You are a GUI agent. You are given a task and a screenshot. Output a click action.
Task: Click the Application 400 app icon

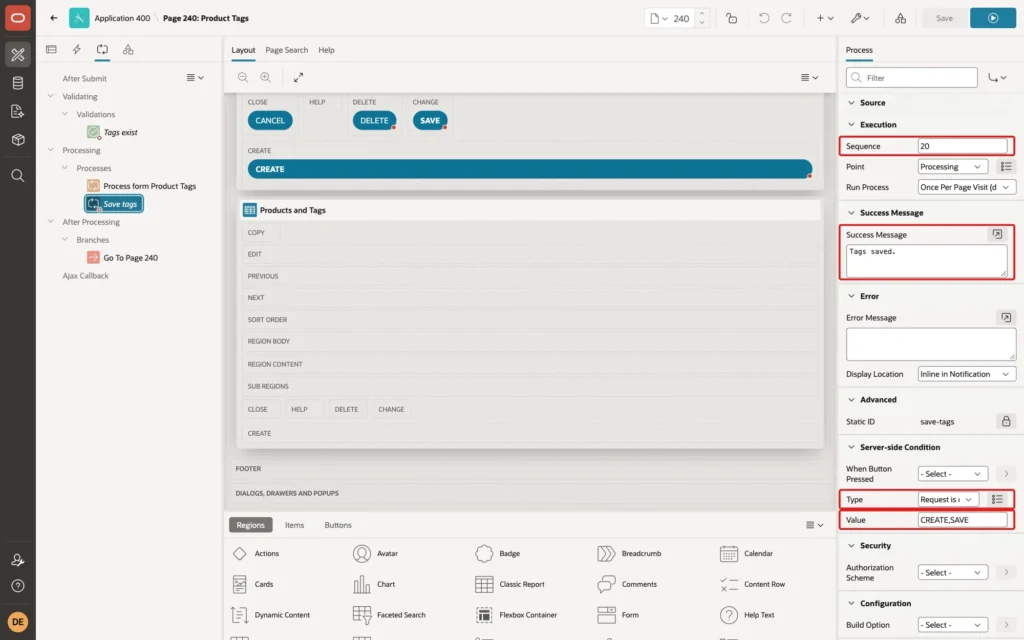pyautogui.click(x=79, y=18)
